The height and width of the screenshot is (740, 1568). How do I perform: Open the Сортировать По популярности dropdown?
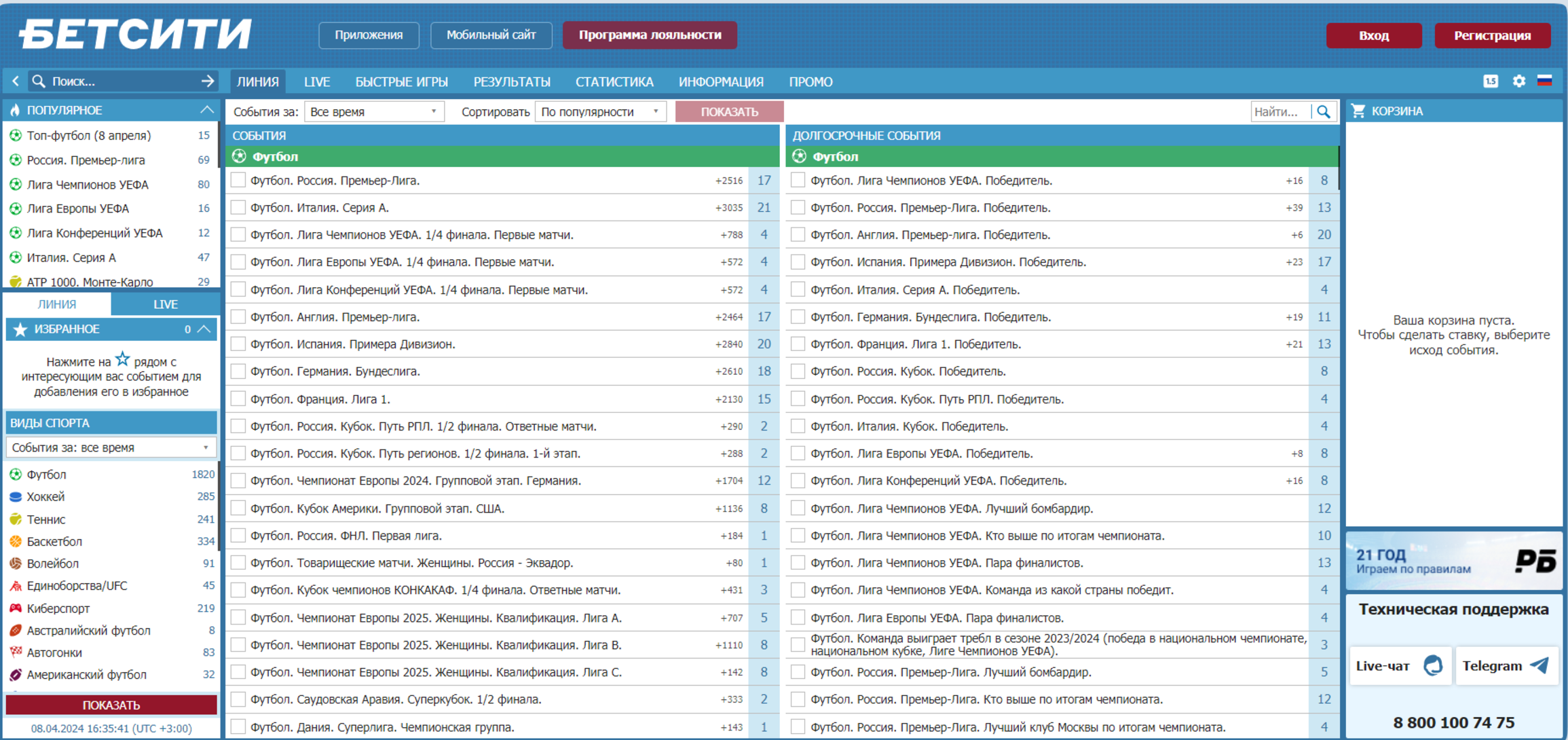601,111
